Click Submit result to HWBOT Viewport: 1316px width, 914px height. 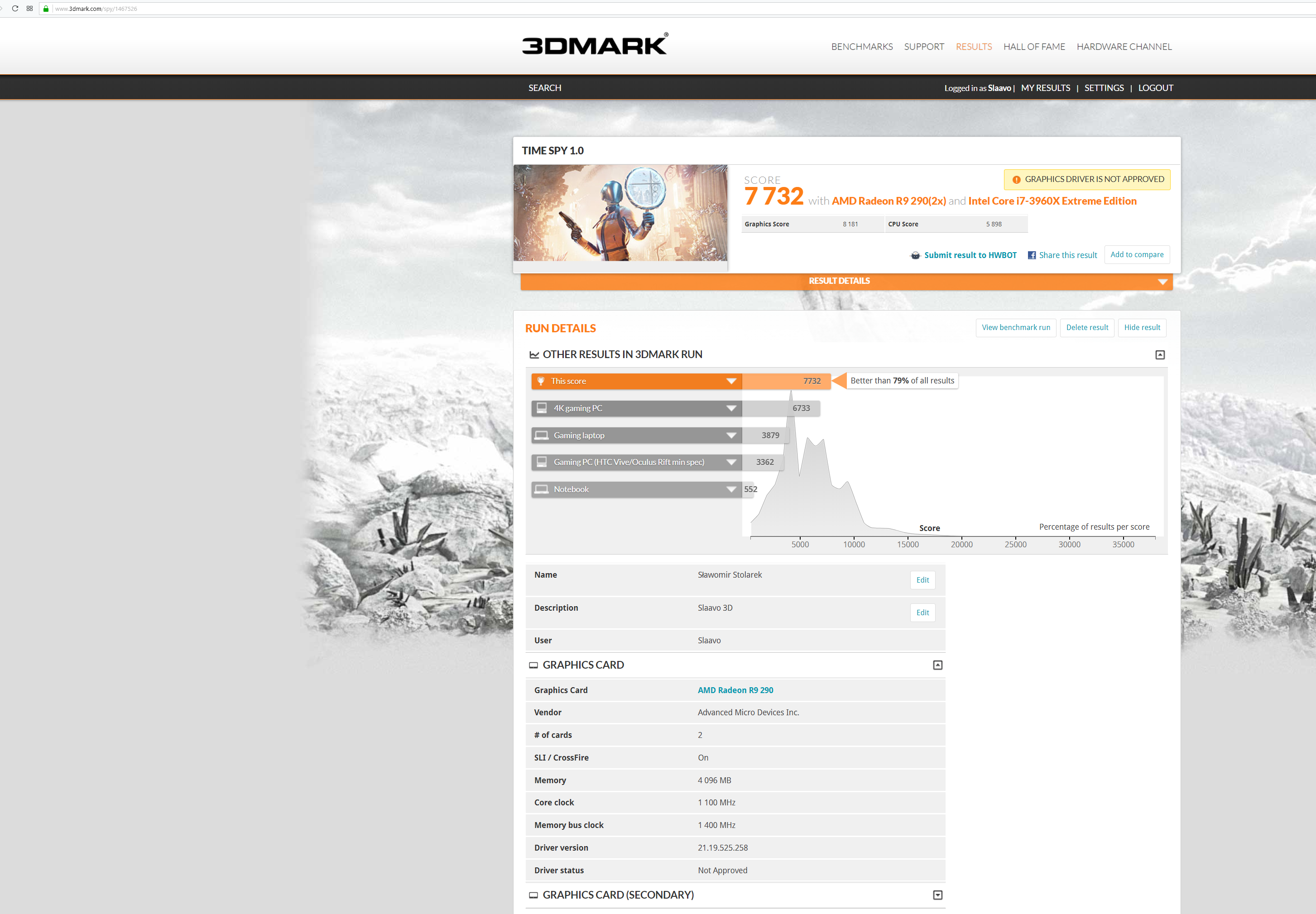970,255
